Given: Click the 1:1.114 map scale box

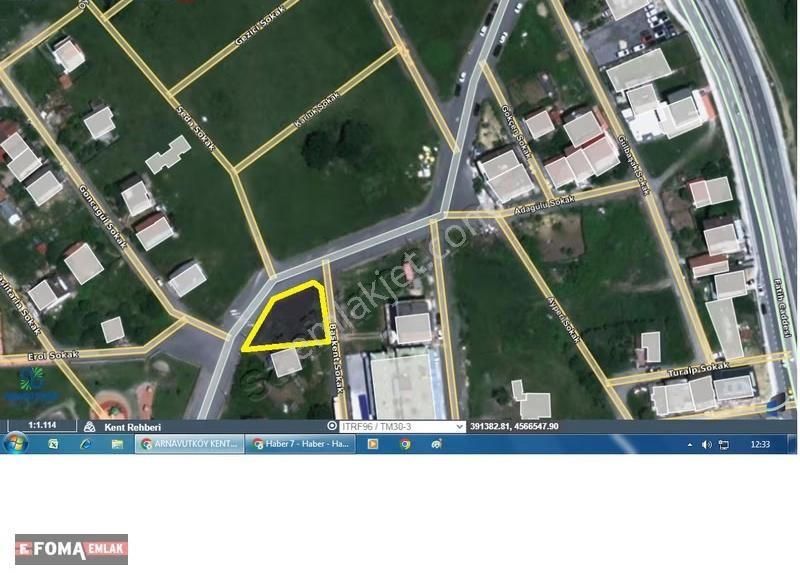Looking at the screenshot, I should click(42, 426).
